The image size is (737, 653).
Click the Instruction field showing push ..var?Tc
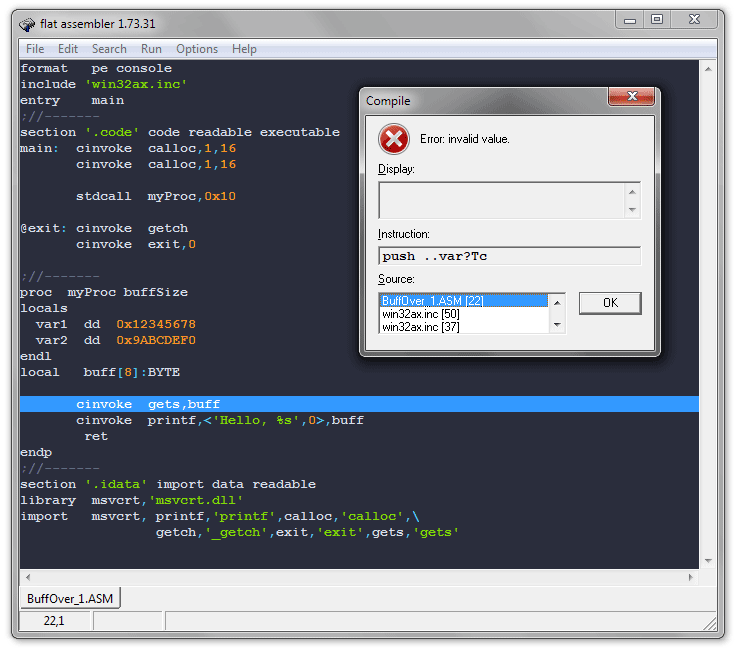(508, 256)
